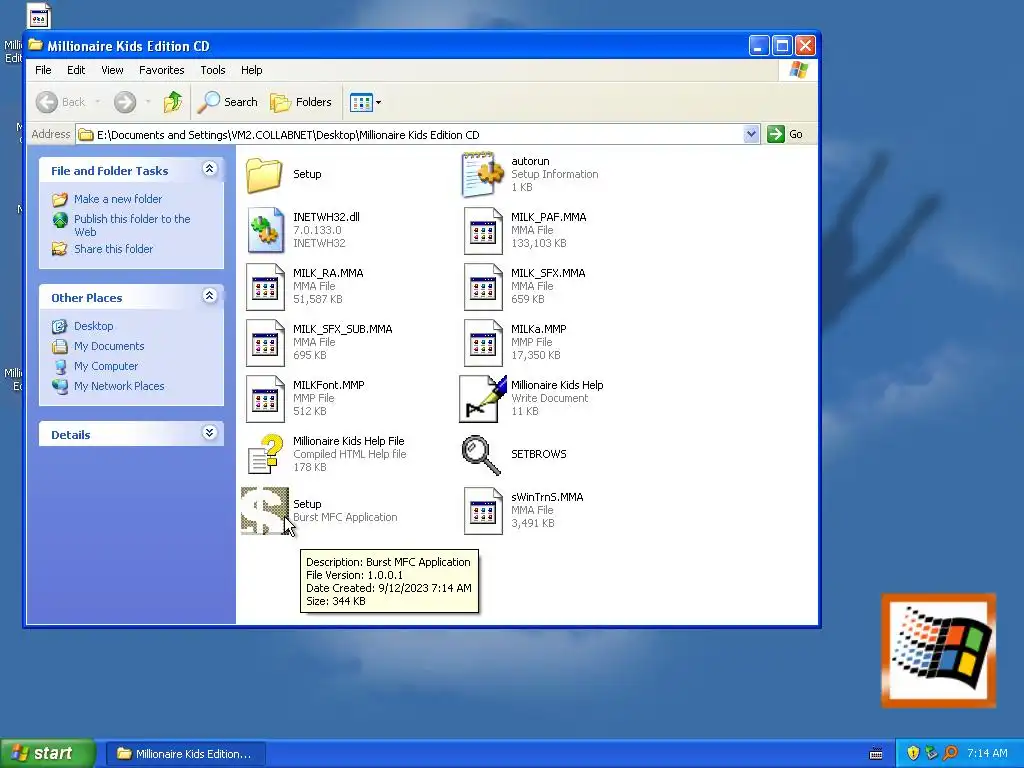Minimize the Millionaire Kids Edition CD window
The image size is (1024, 768).
coord(758,46)
